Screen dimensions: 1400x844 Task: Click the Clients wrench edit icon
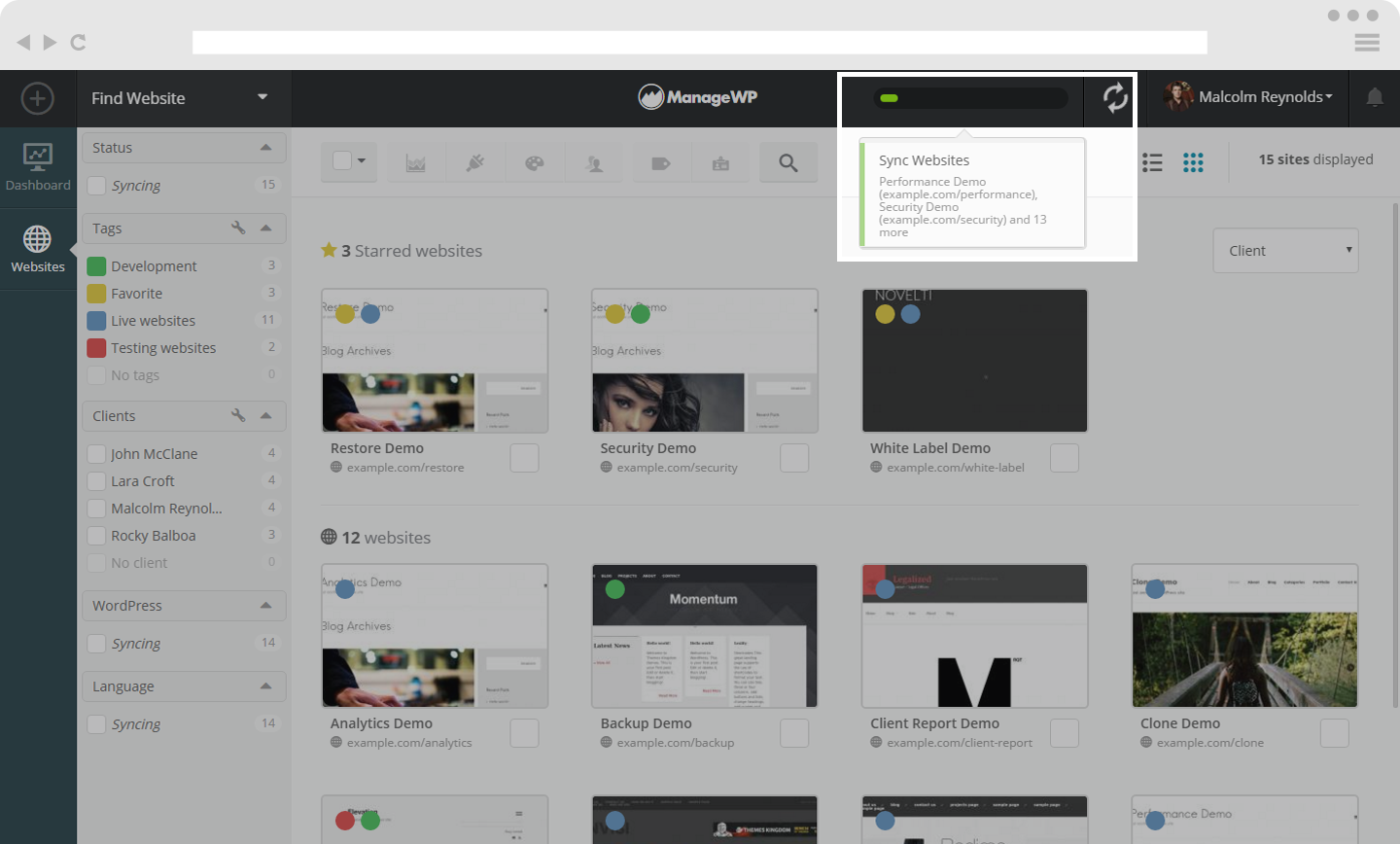tap(238, 415)
